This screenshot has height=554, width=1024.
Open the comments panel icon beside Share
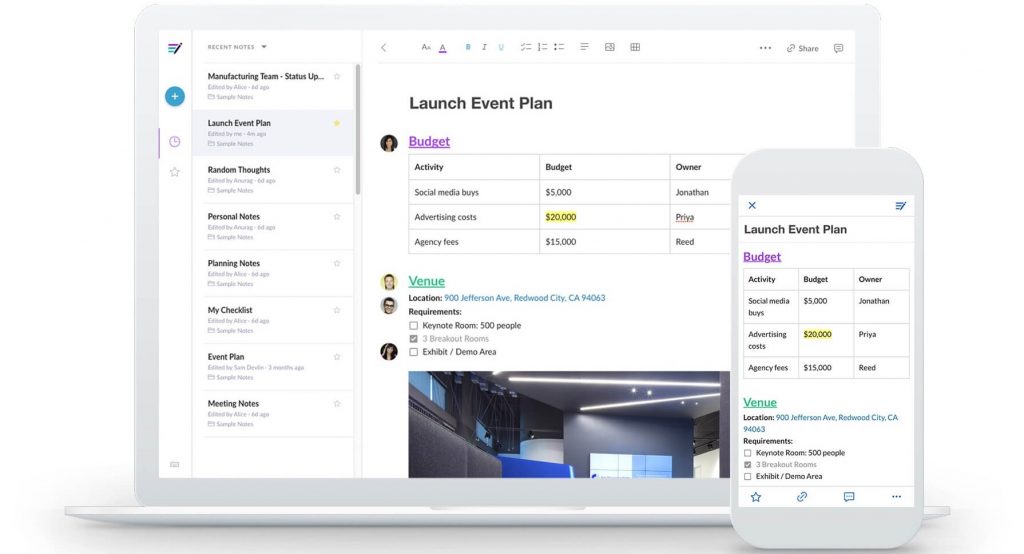[x=839, y=48]
